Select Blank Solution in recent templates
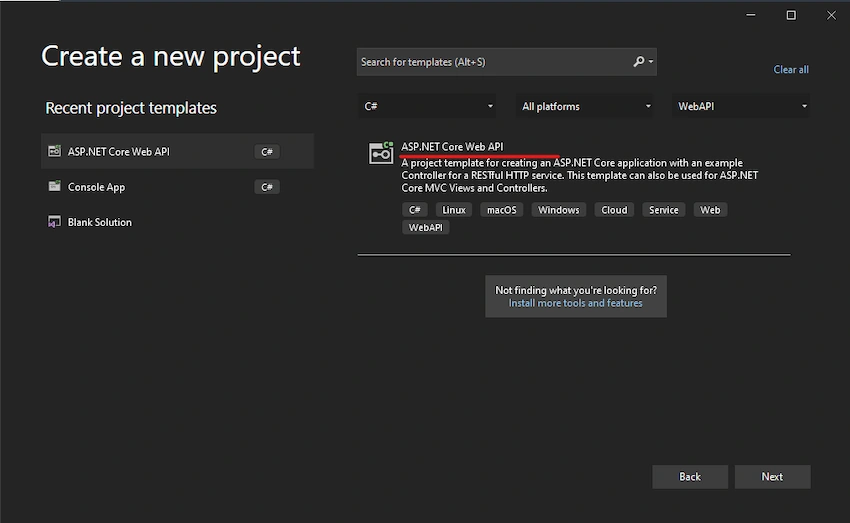The image size is (850, 523). click(177, 222)
